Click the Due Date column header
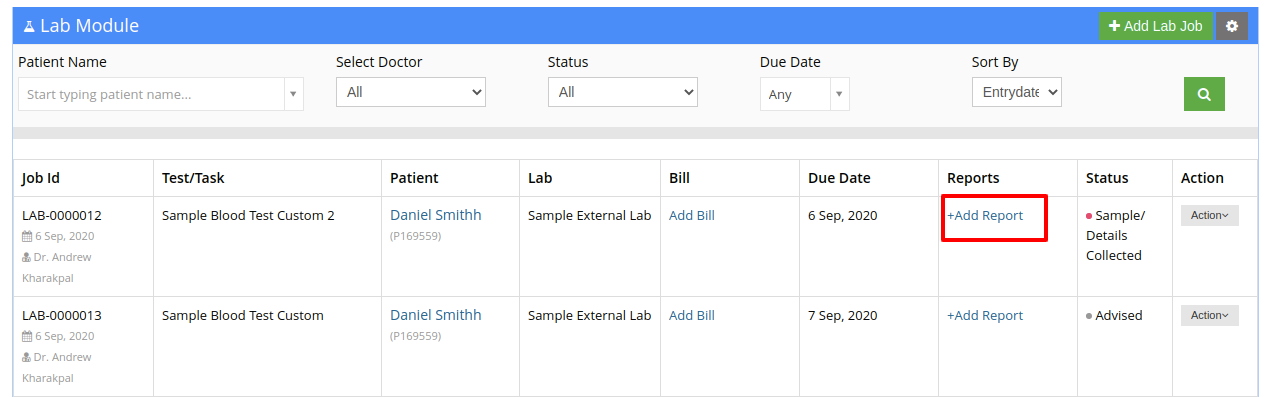The height and width of the screenshot is (397, 1268). click(x=839, y=178)
